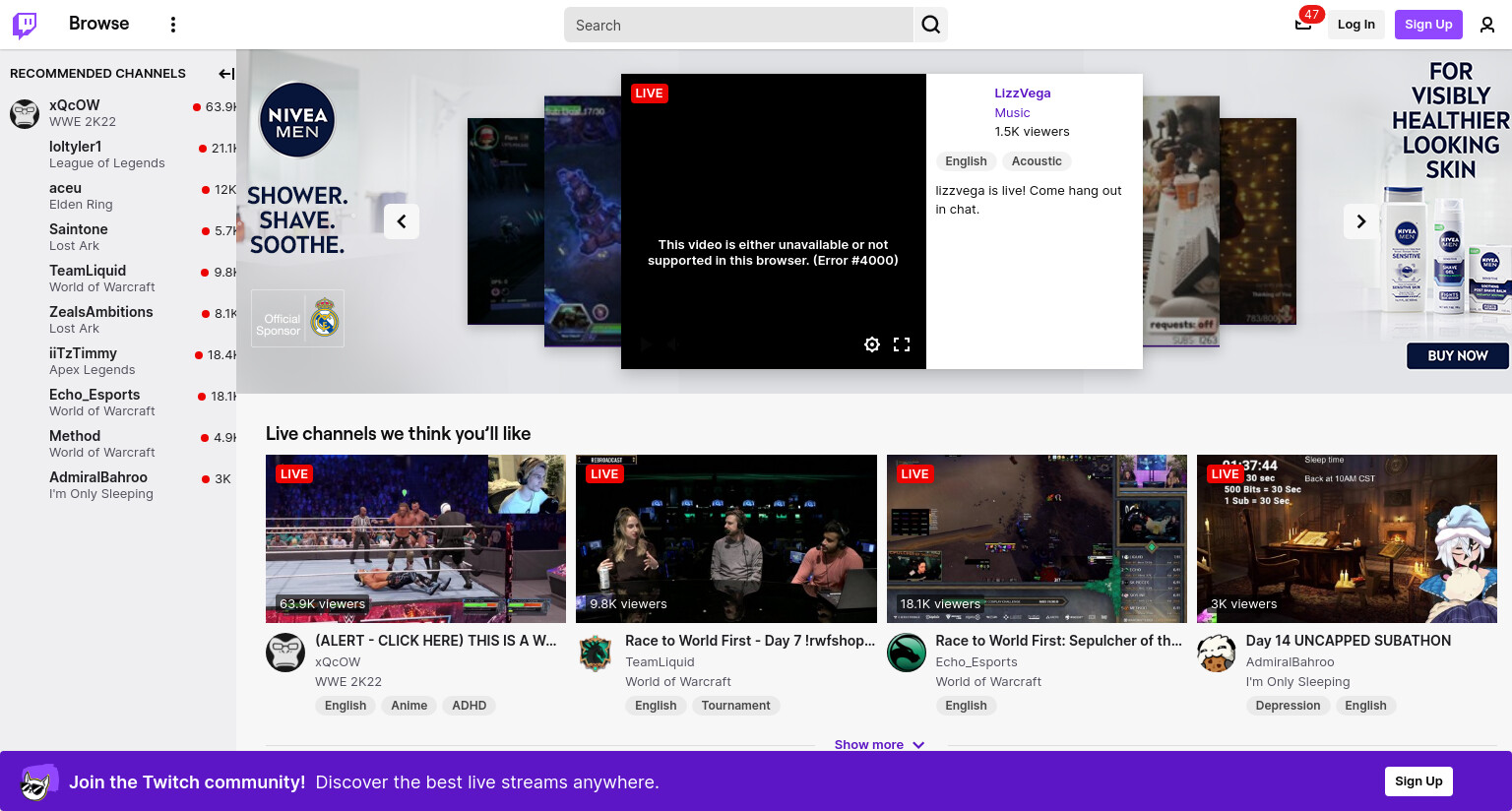Image resolution: width=1512 pixels, height=811 pixels.
Task: Click Echo_Esports channel avatar under stream card
Action: (907, 653)
